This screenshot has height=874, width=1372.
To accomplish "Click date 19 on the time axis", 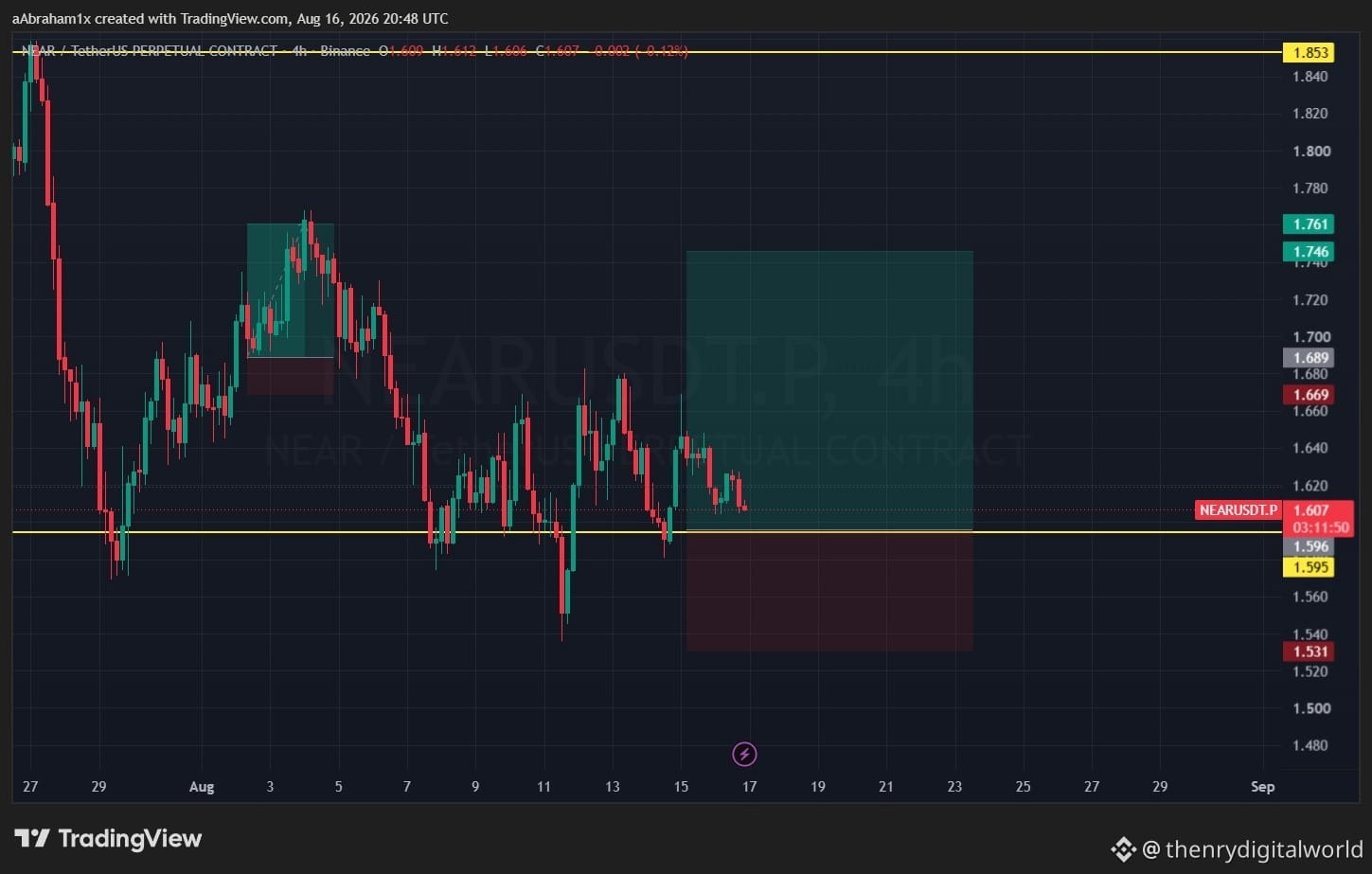I will click(818, 787).
